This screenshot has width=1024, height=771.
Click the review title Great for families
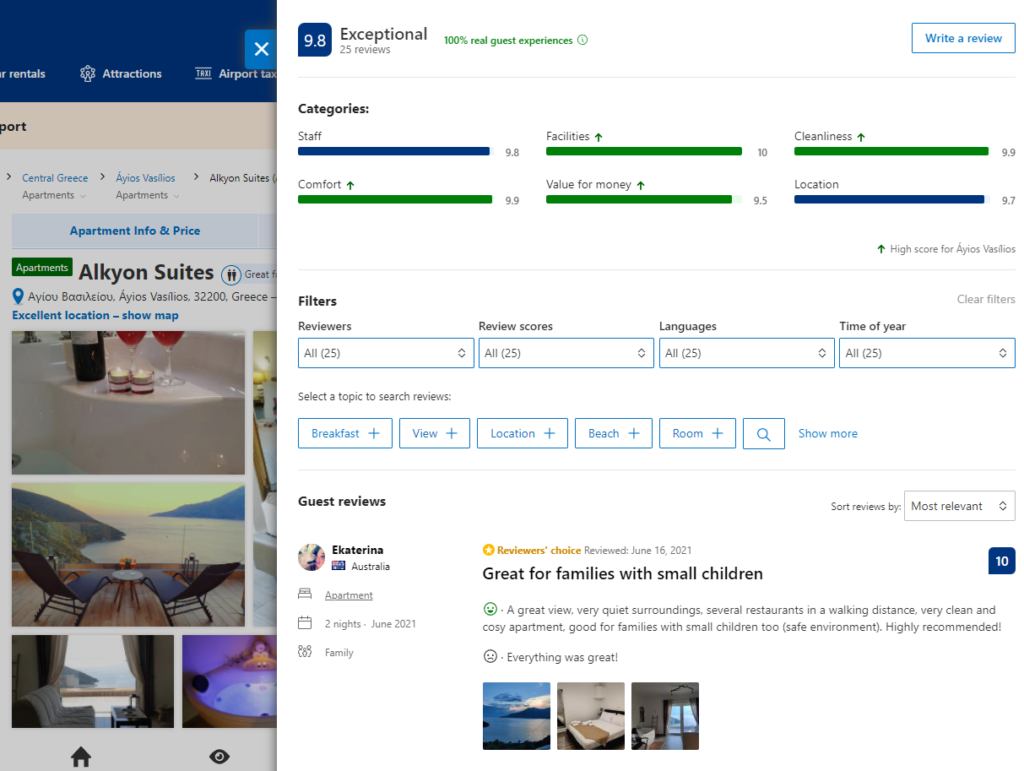click(x=622, y=573)
